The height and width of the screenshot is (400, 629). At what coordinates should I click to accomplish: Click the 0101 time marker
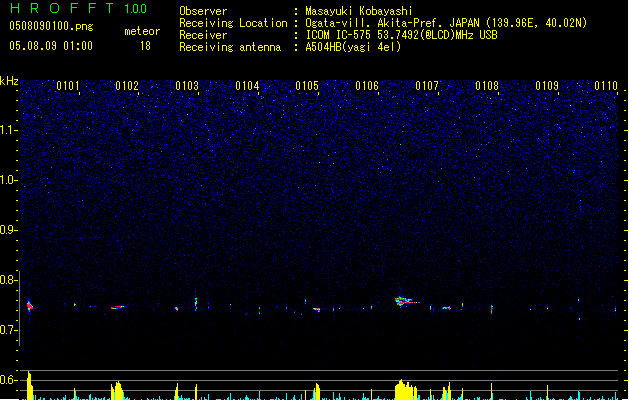[67, 86]
